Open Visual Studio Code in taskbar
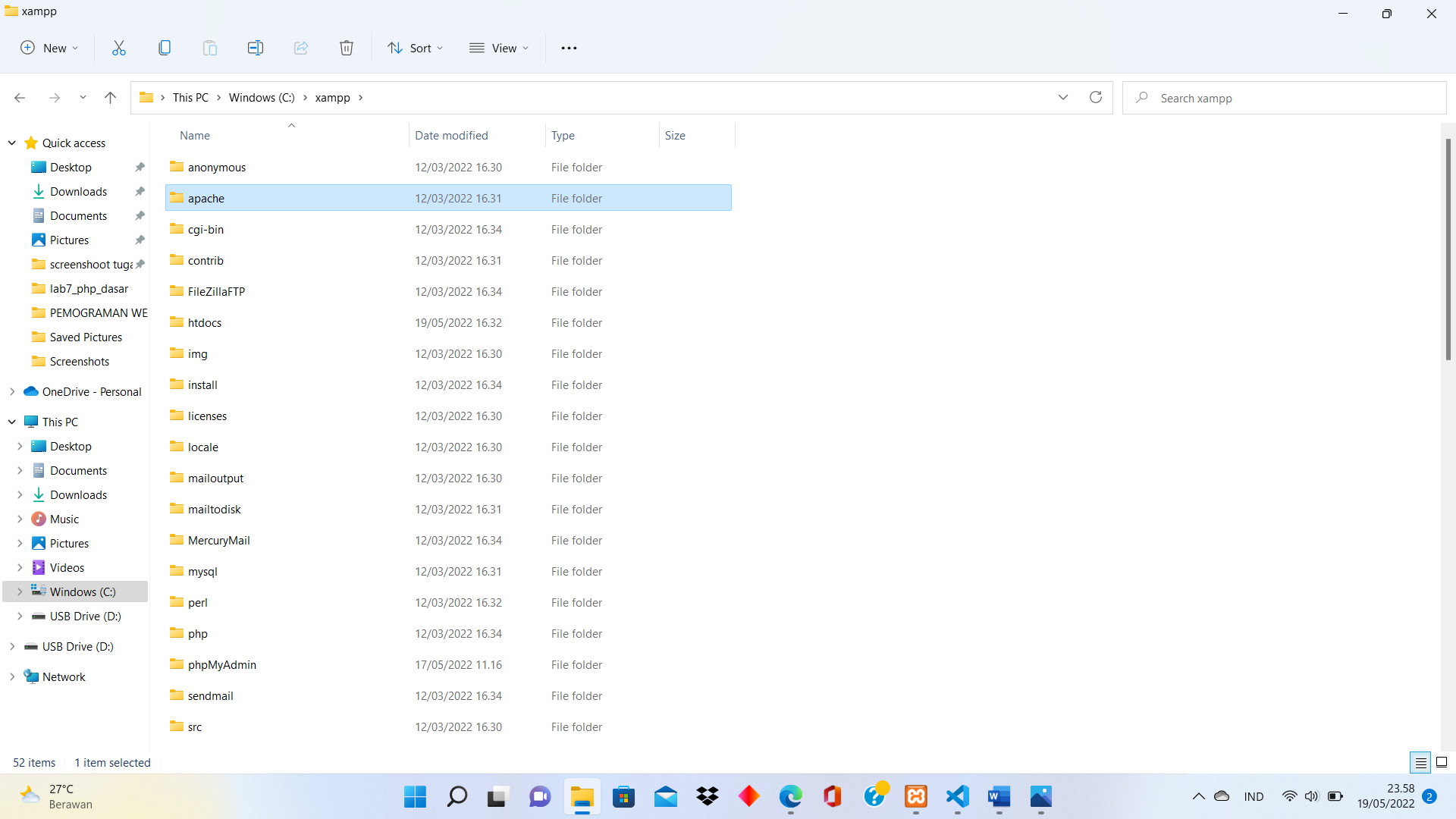 coord(958,796)
